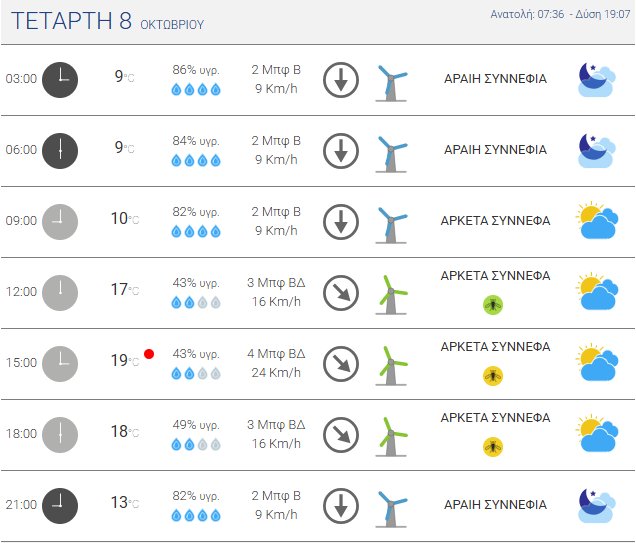Click the north wind arrow at 06:00
The image size is (636, 543).
[x=341, y=150]
